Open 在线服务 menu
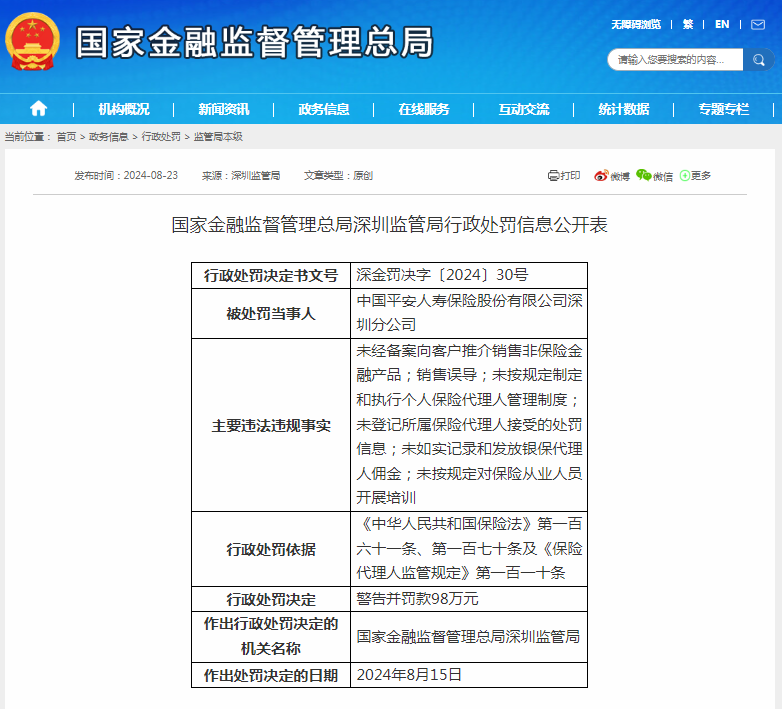 tap(423, 109)
